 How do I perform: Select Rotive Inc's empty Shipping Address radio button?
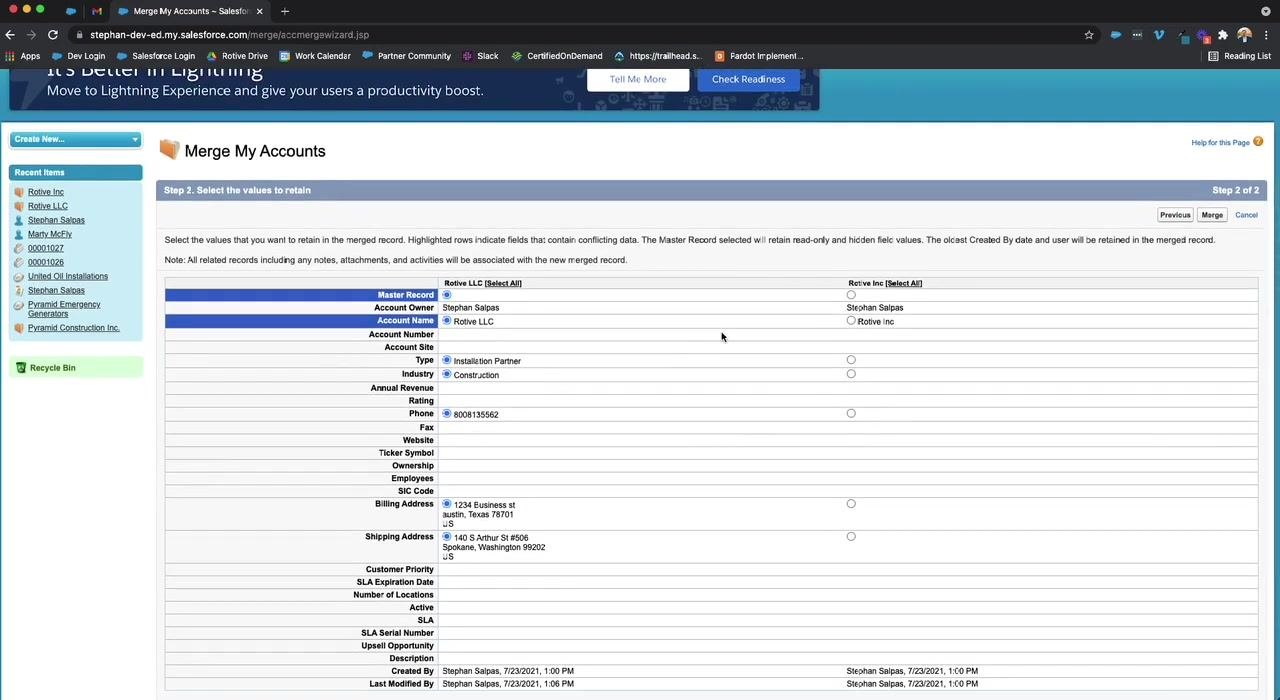tap(851, 537)
